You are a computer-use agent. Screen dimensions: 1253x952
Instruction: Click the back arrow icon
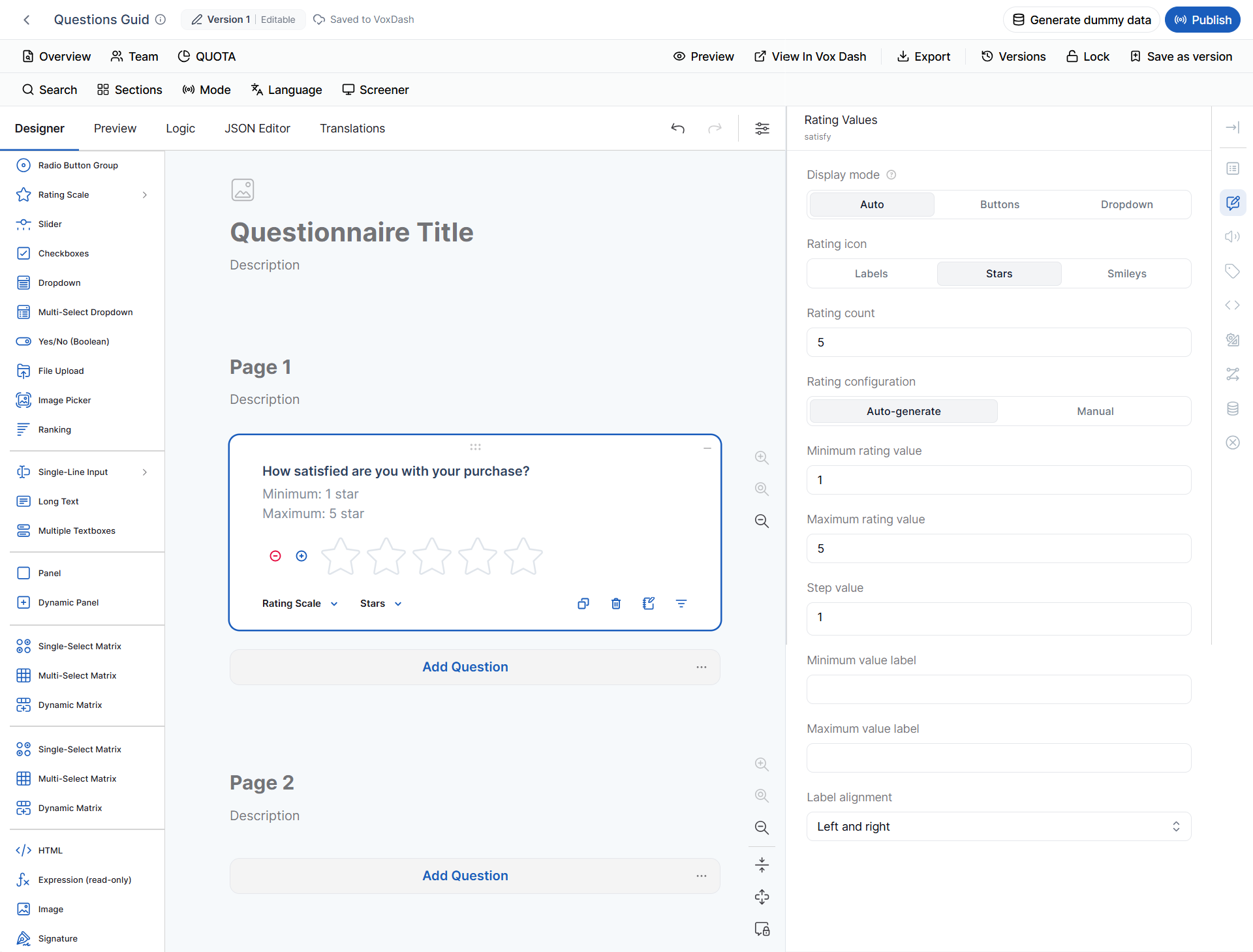tap(27, 20)
